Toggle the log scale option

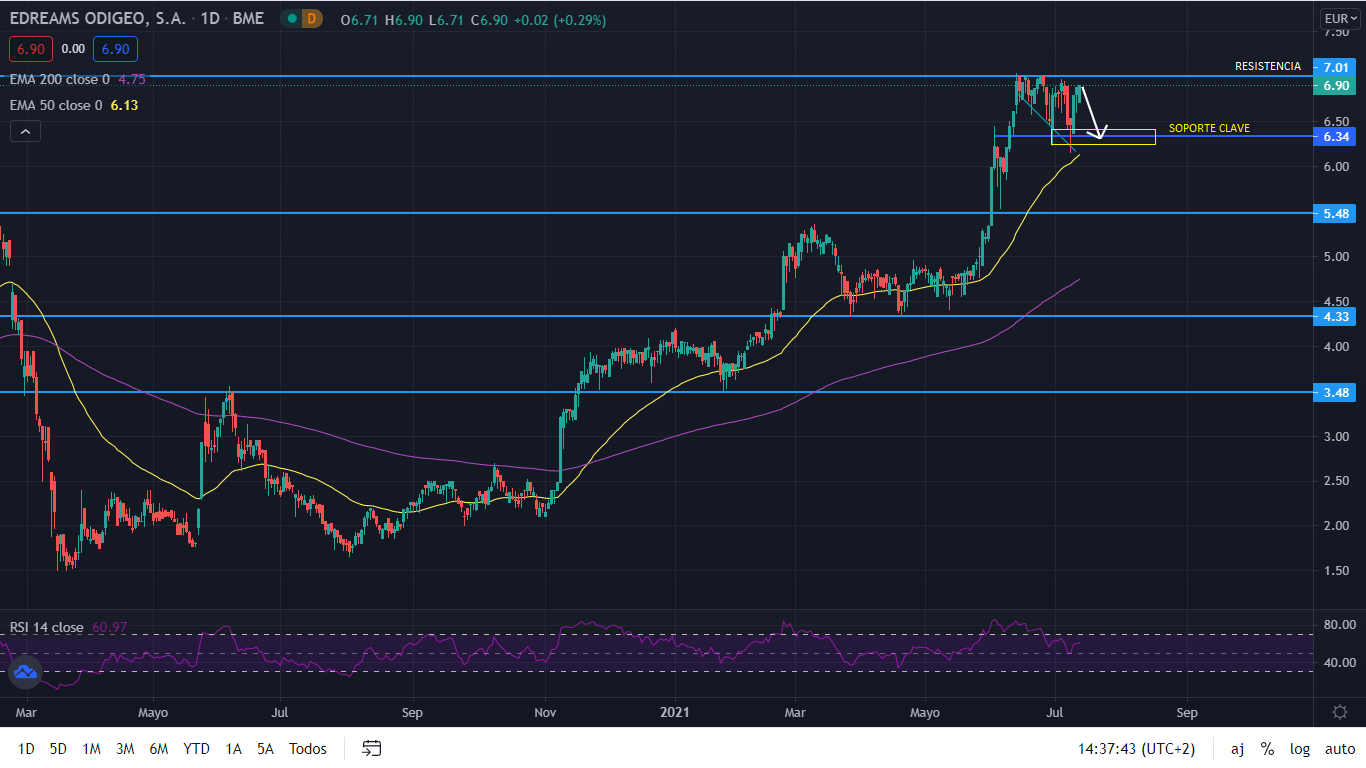1300,749
